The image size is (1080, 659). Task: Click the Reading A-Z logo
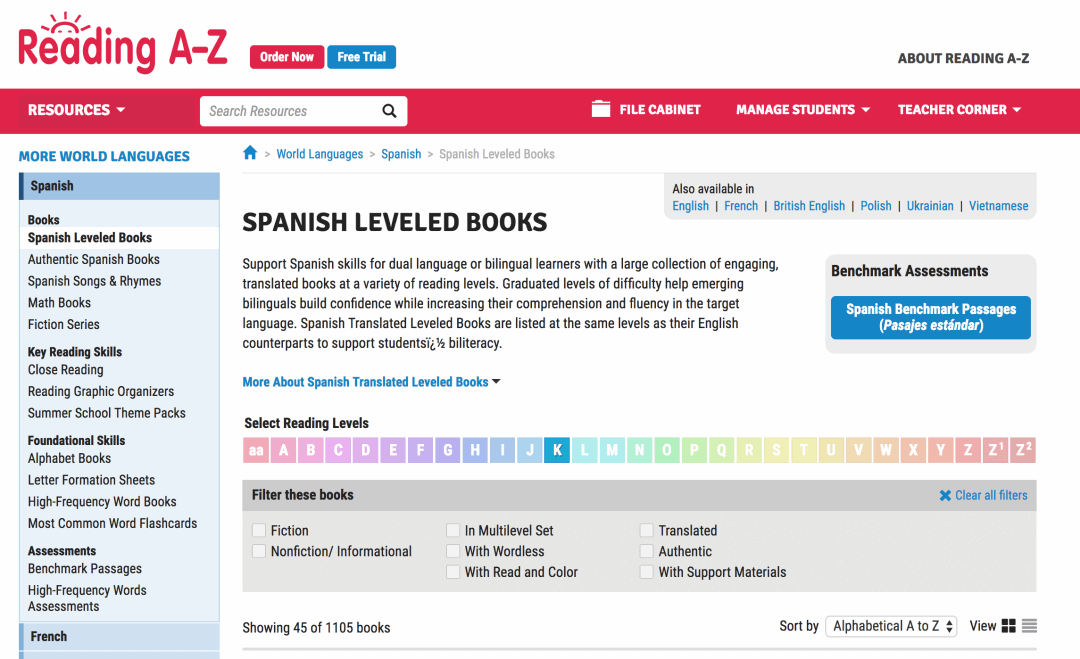pos(123,43)
